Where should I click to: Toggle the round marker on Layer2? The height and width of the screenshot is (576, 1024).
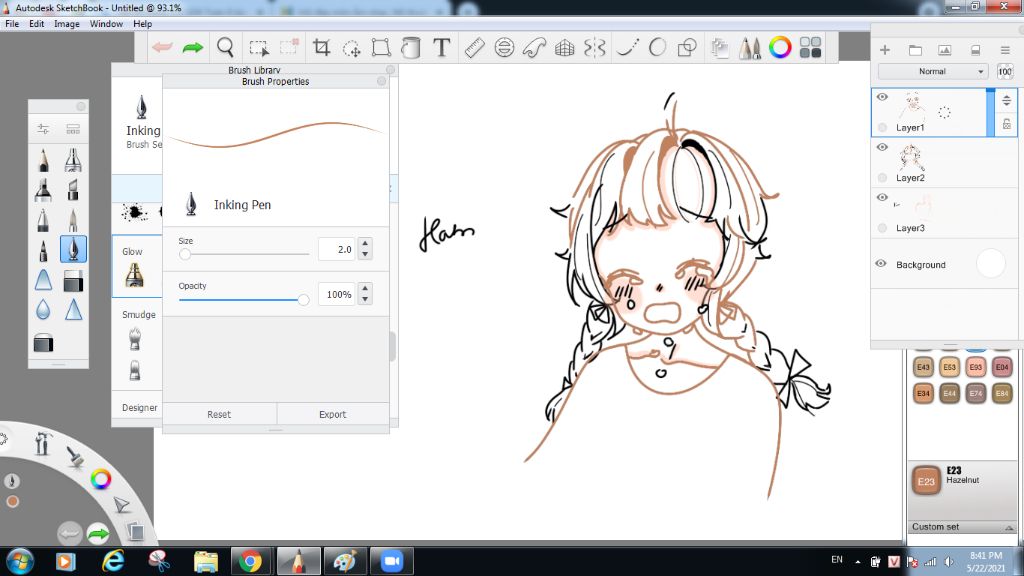pos(882,178)
